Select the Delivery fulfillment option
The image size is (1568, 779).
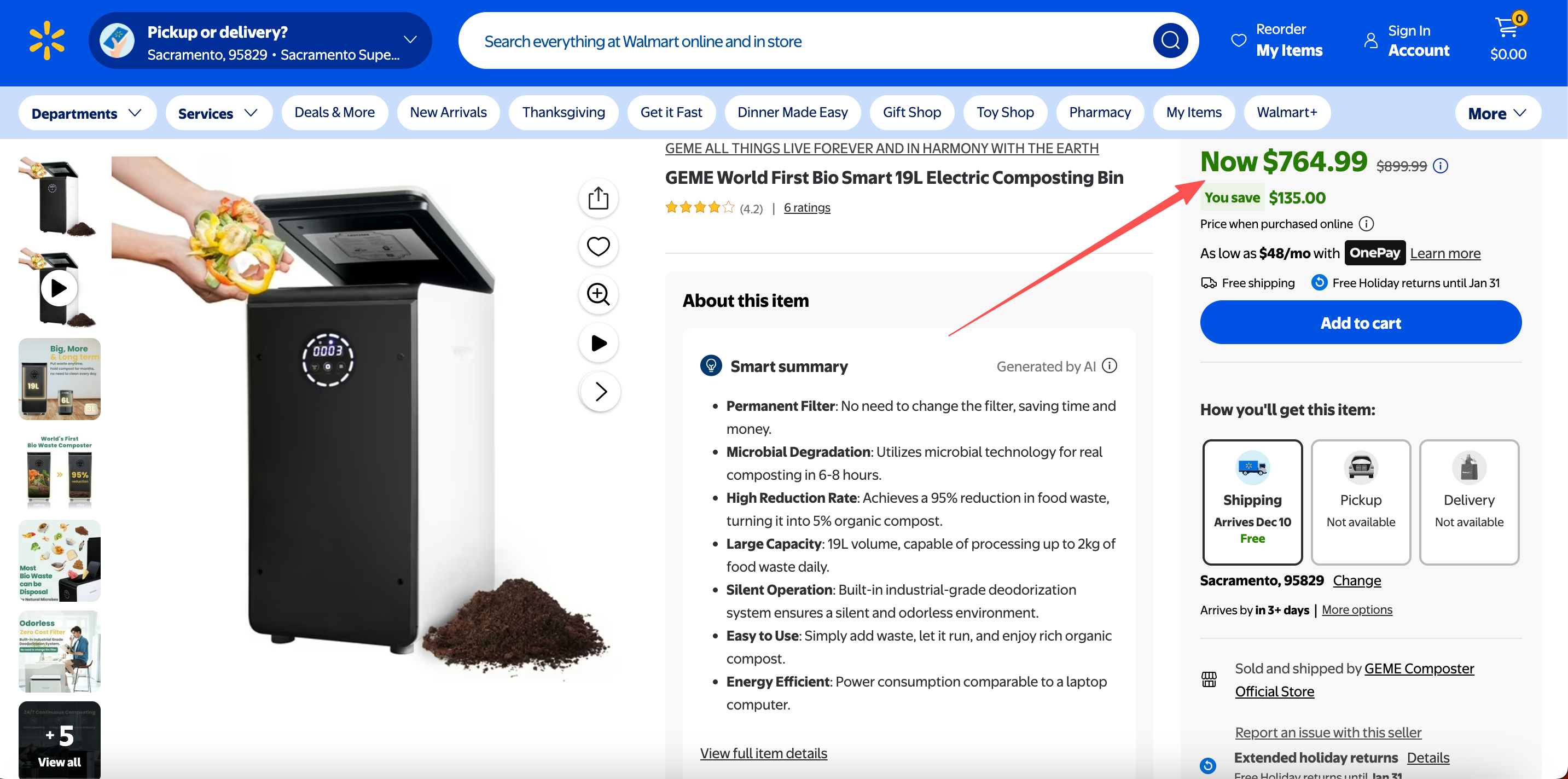(x=1468, y=502)
